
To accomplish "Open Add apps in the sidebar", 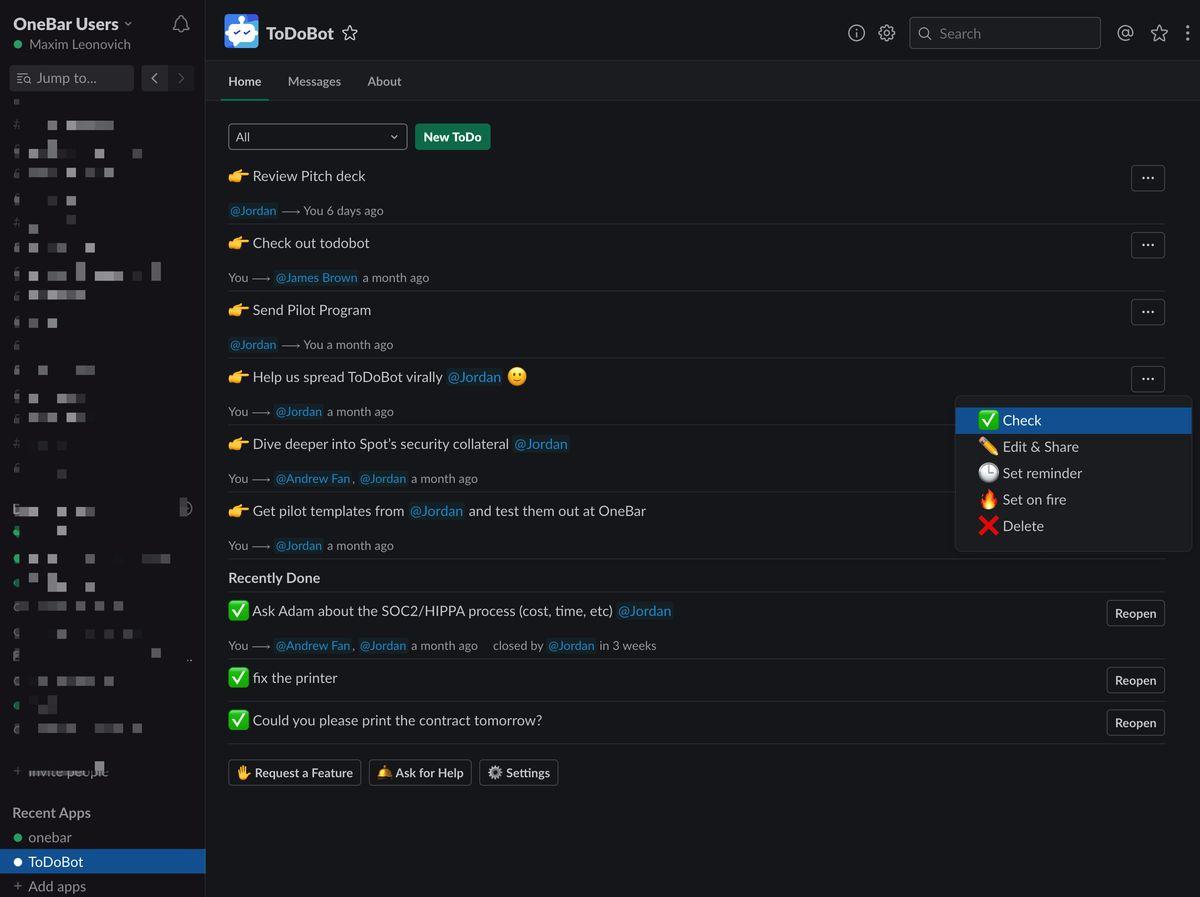I will pyautogui.click(x=57, y=886).
